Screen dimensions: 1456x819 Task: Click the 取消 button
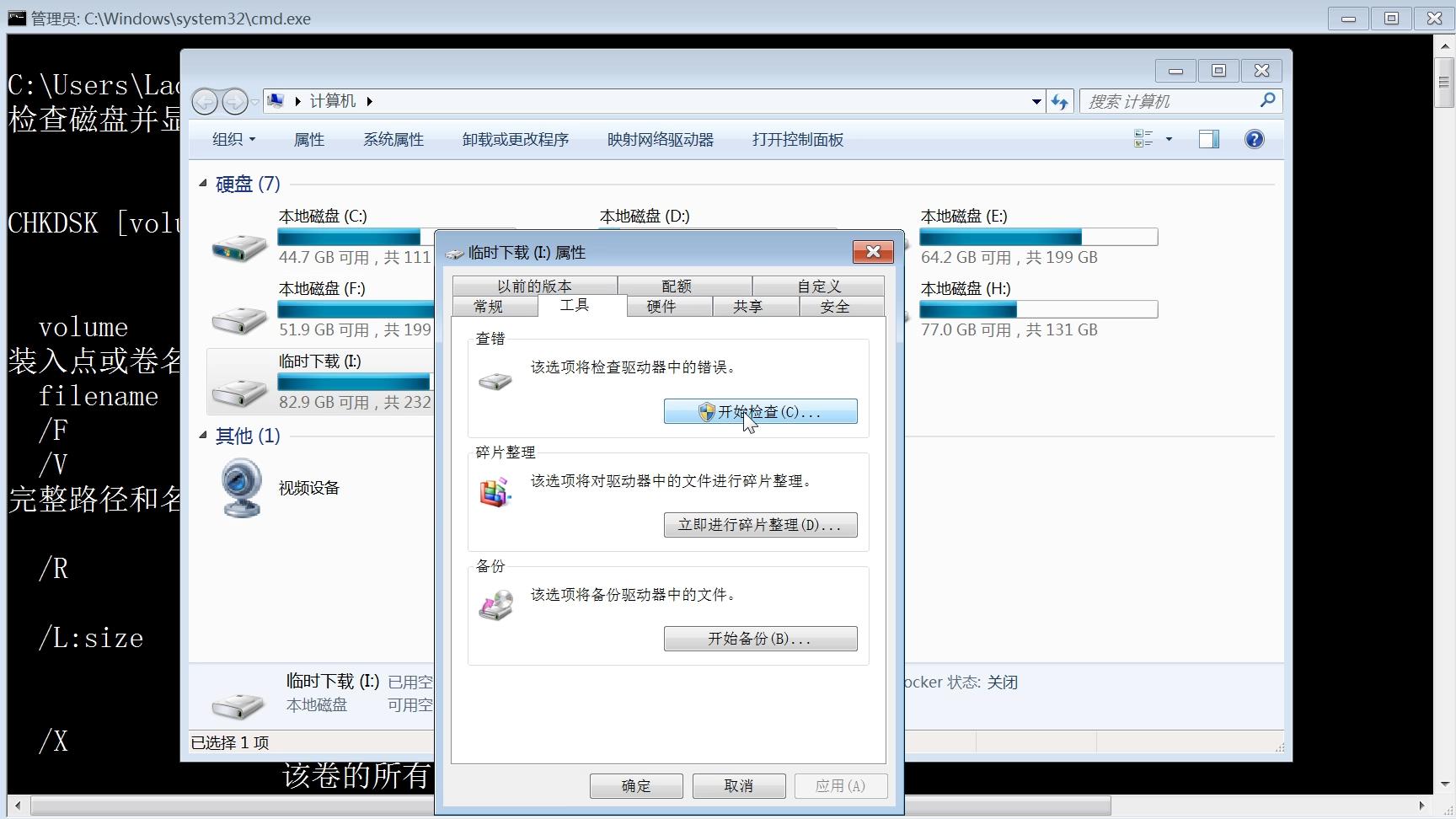(738, 784)
